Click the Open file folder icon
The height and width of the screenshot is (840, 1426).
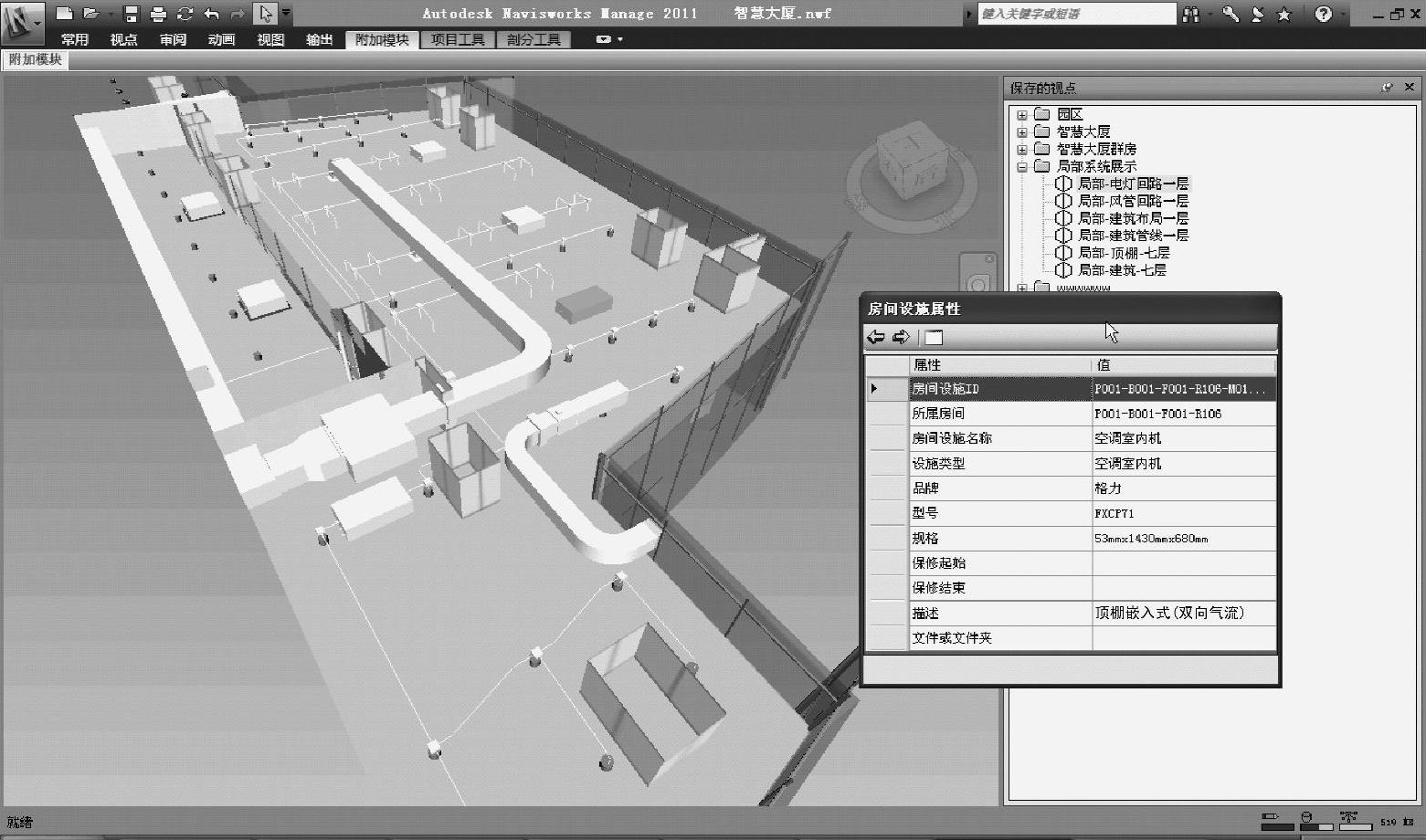click(90, 14)
